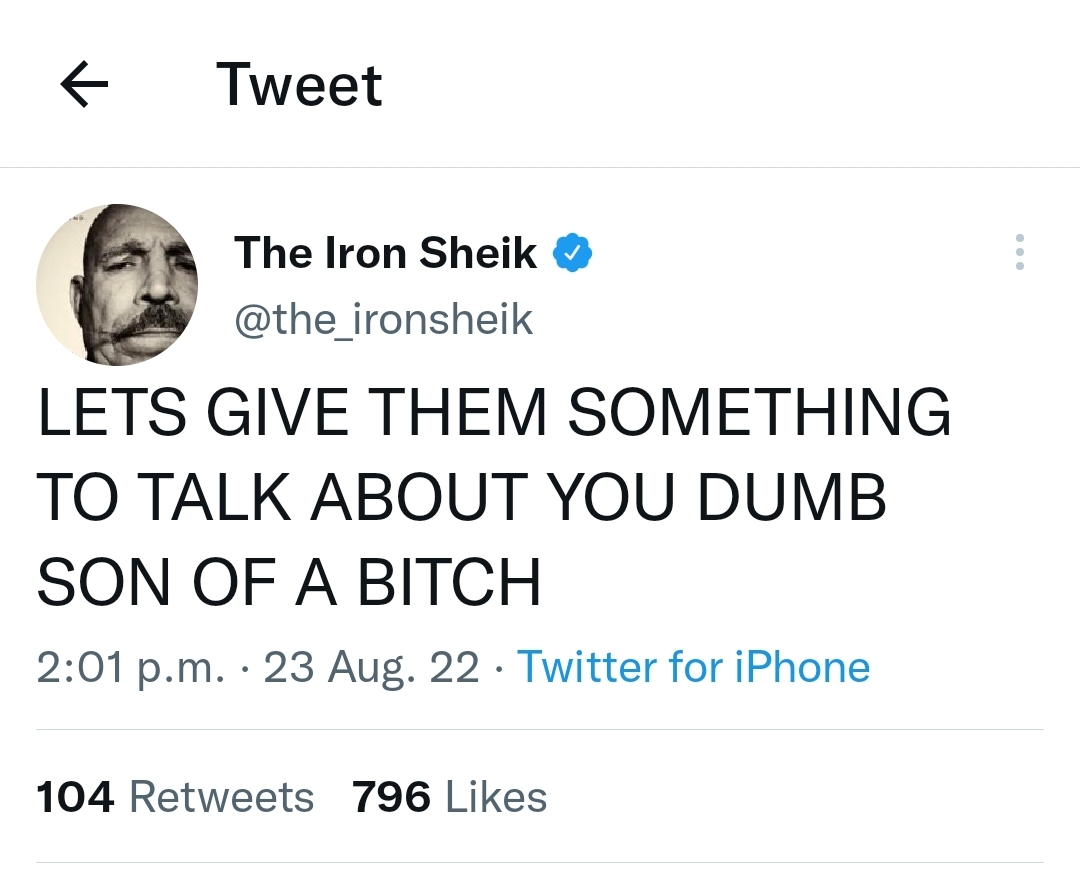
Task: Click the display name The Iron Sheik
Action: click(385, 253)
